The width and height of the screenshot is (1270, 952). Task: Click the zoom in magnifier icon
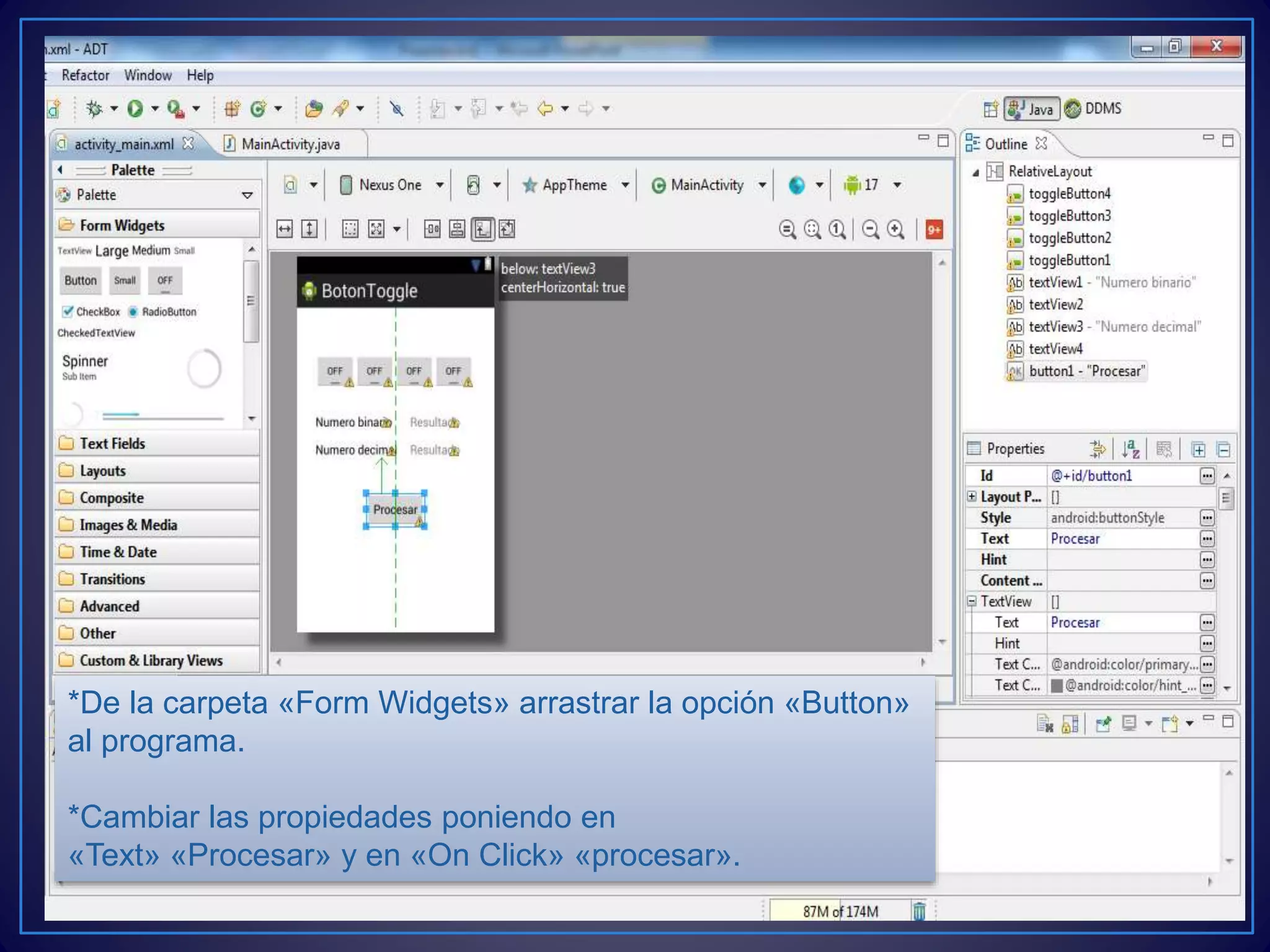pyautogui.click(x=895, y=229)
